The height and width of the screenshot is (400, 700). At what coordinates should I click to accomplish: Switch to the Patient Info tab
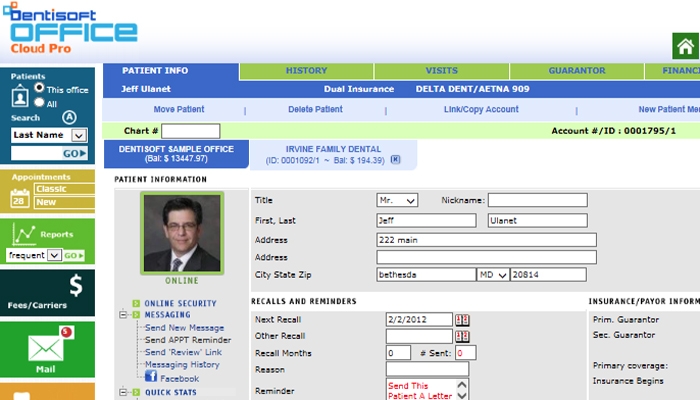pos(171,71)
